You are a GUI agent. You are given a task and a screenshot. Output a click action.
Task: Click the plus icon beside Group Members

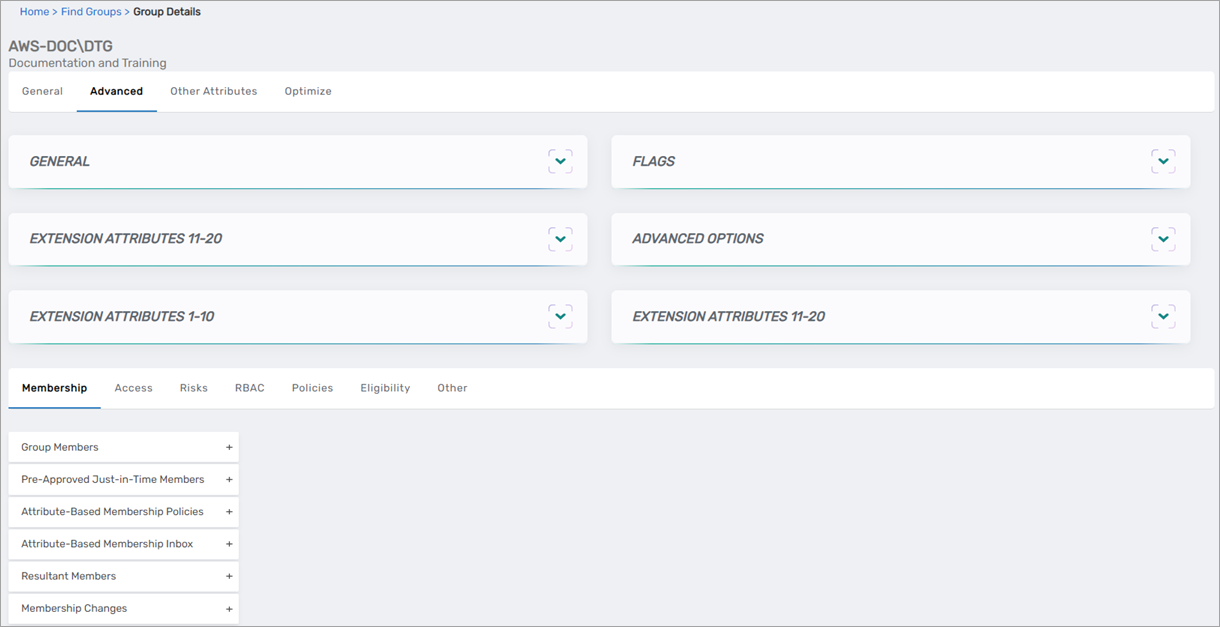(x=229, y=446)
